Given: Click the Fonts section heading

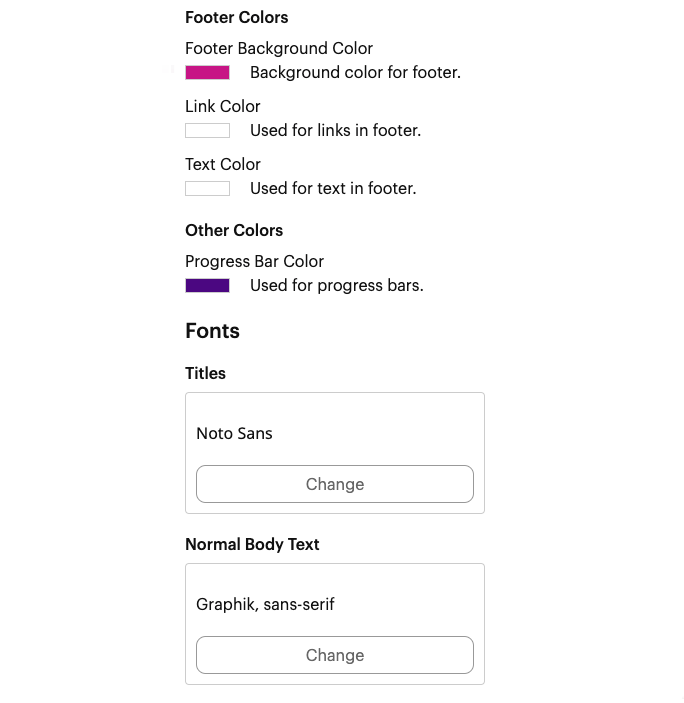Looking at the screenshot, I should pos(212,331).
